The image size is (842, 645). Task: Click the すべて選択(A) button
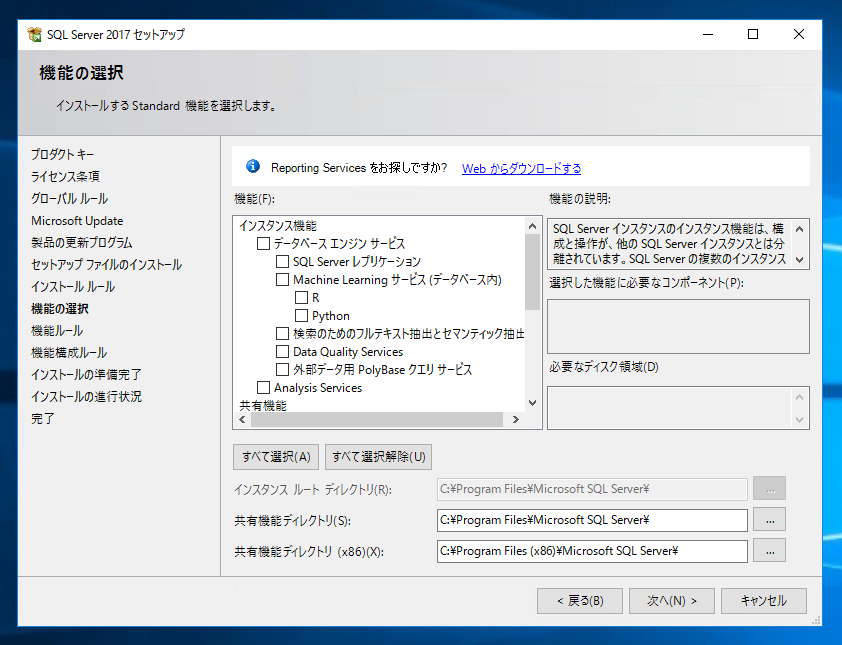[x=276, y=457]
